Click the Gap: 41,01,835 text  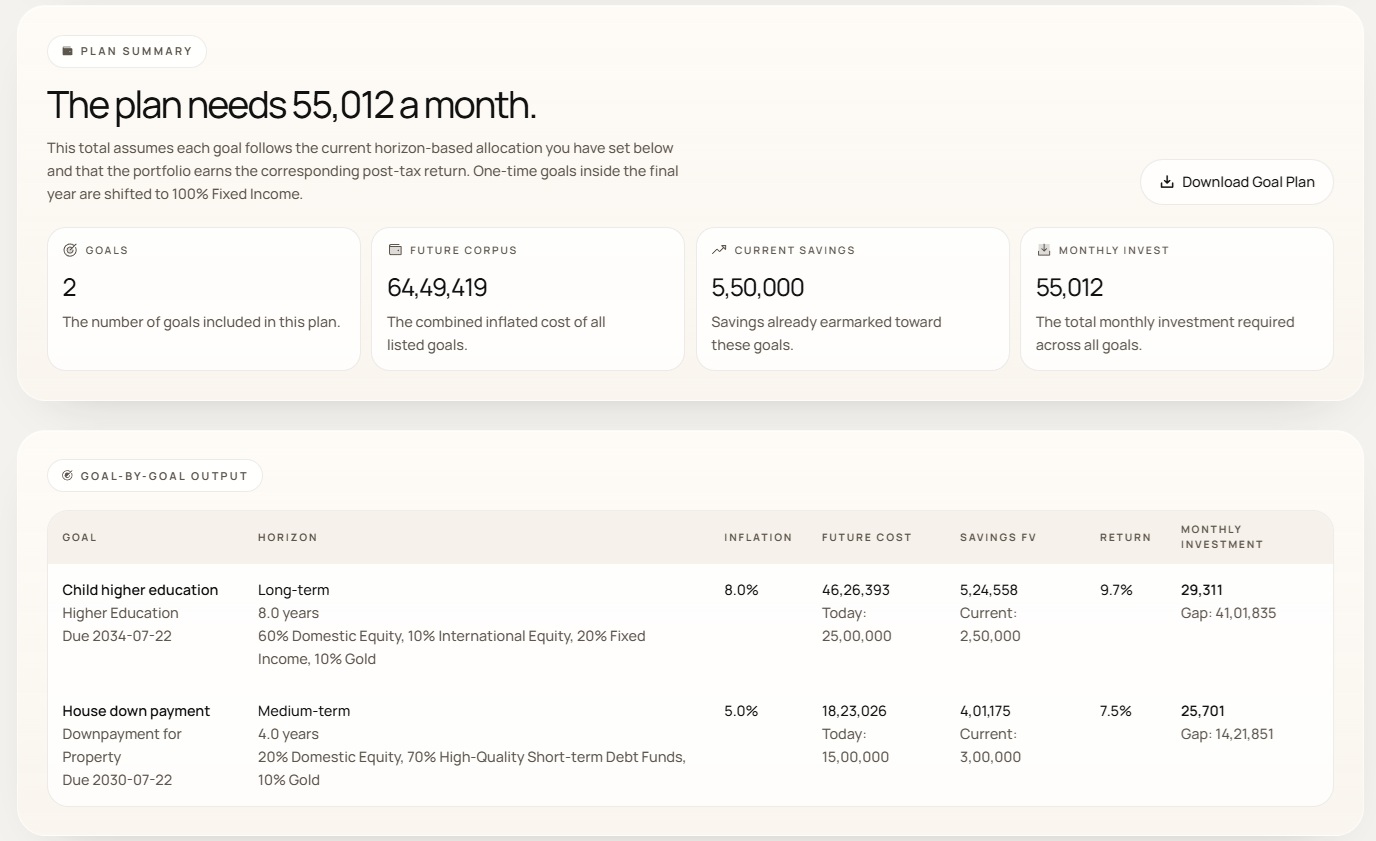coord(1229,613)
